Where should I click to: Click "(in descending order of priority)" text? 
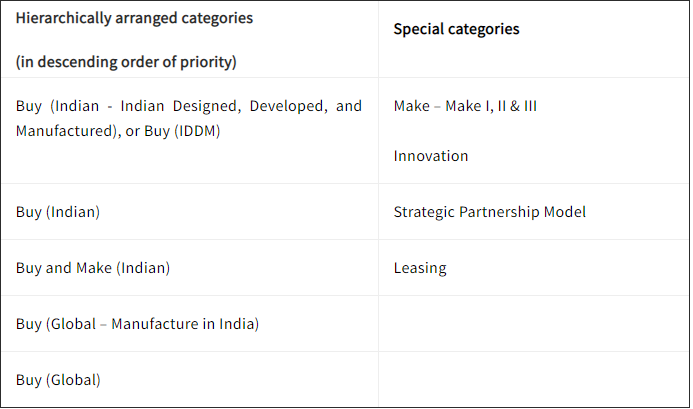[x=126, y=62]
